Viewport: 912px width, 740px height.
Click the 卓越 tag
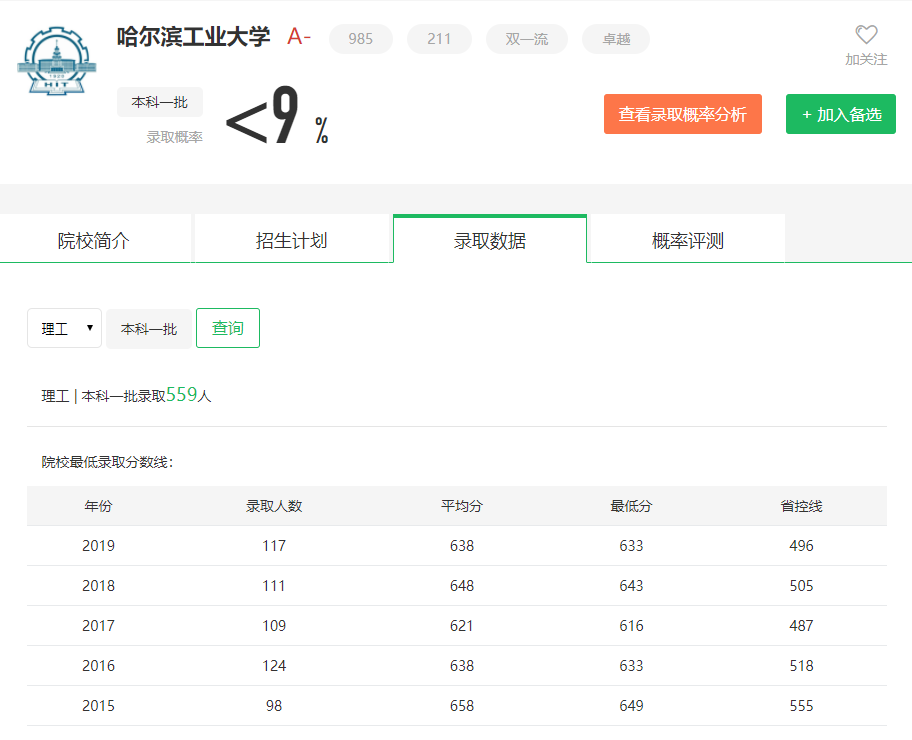pyautogui.click(x=616, y=39)
